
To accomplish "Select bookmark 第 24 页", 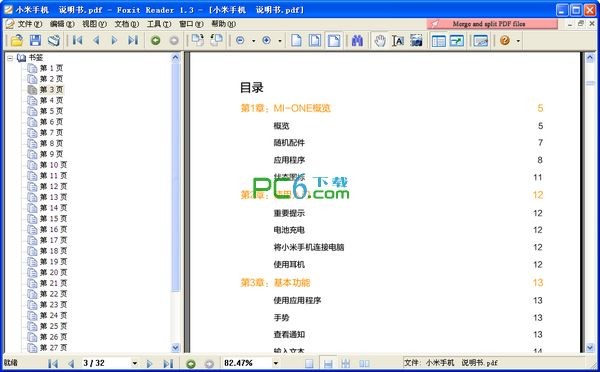I will coord(53,315).
